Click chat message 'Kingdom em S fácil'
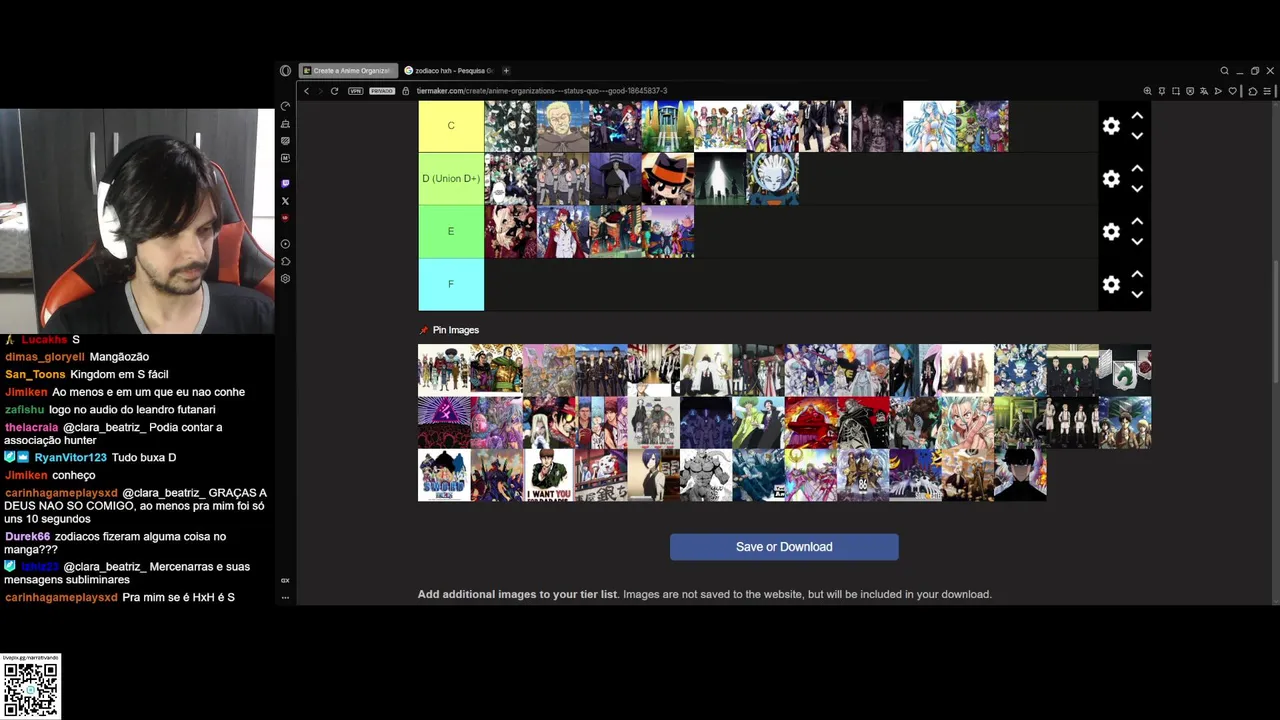The width and height of the screenshot is (1280, 720). pyautogui.click(x=119, y=375)
